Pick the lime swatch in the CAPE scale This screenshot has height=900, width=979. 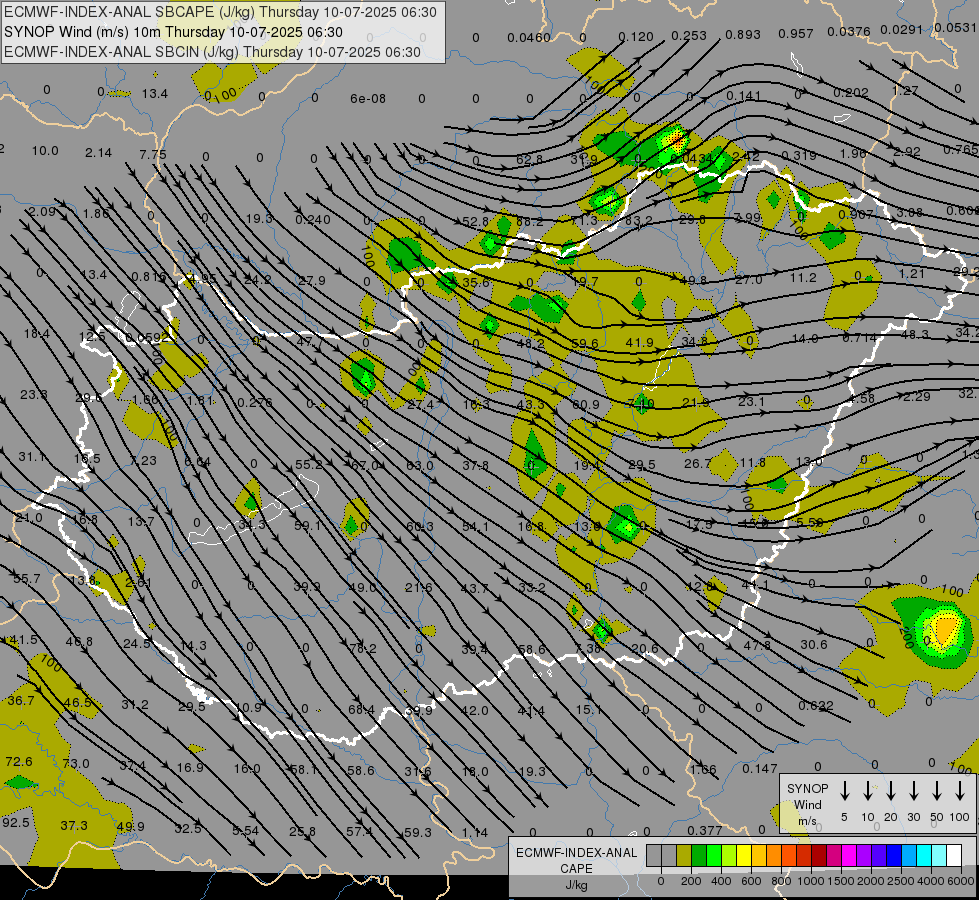click(729, 855)
